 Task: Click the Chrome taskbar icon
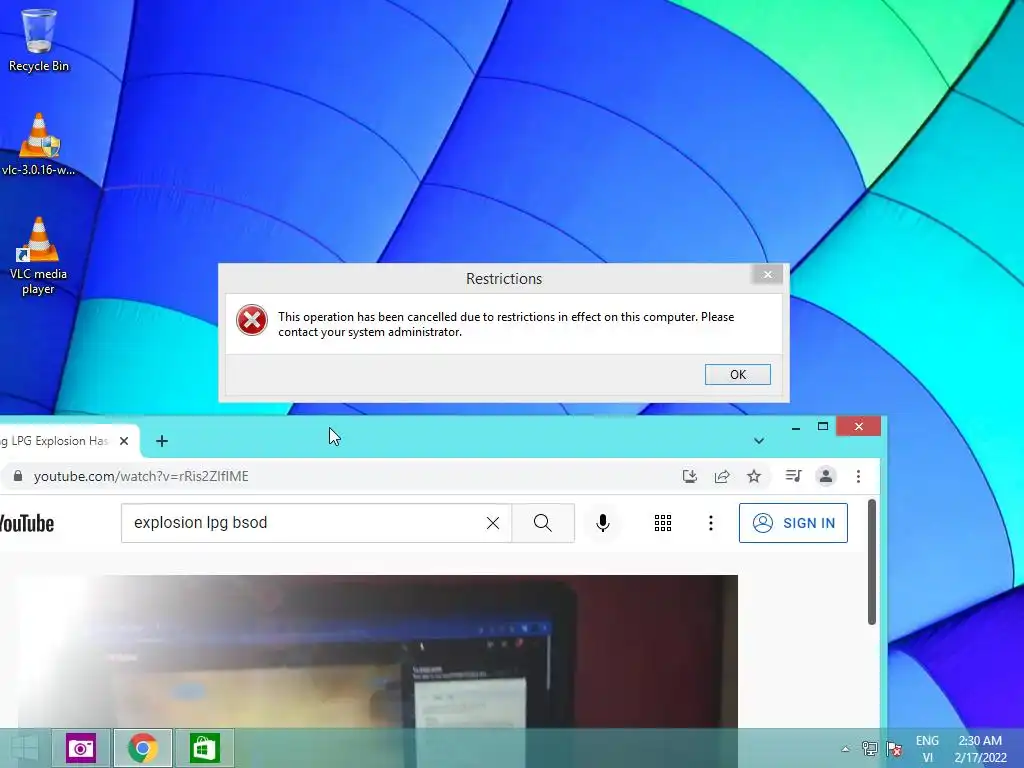tap(142, 748)
